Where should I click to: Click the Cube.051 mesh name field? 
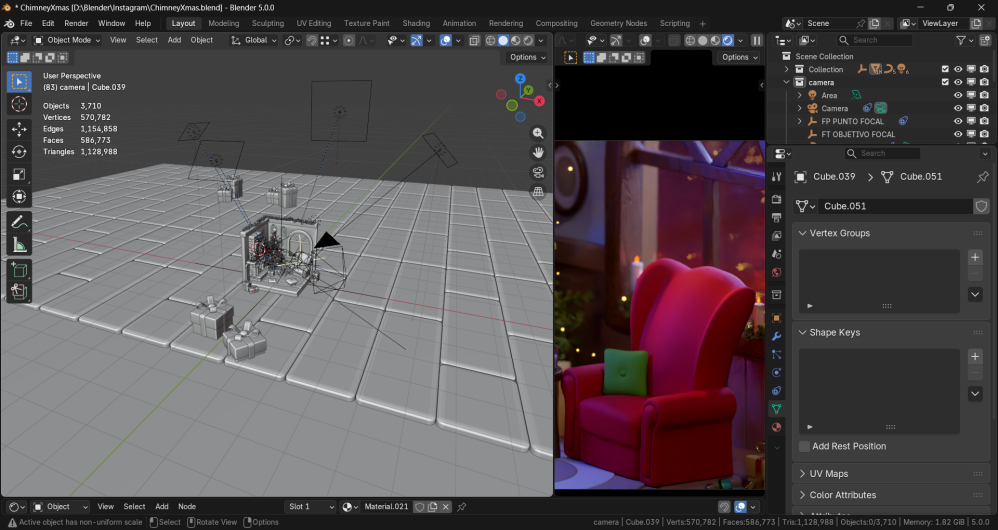tap(894, 206)
